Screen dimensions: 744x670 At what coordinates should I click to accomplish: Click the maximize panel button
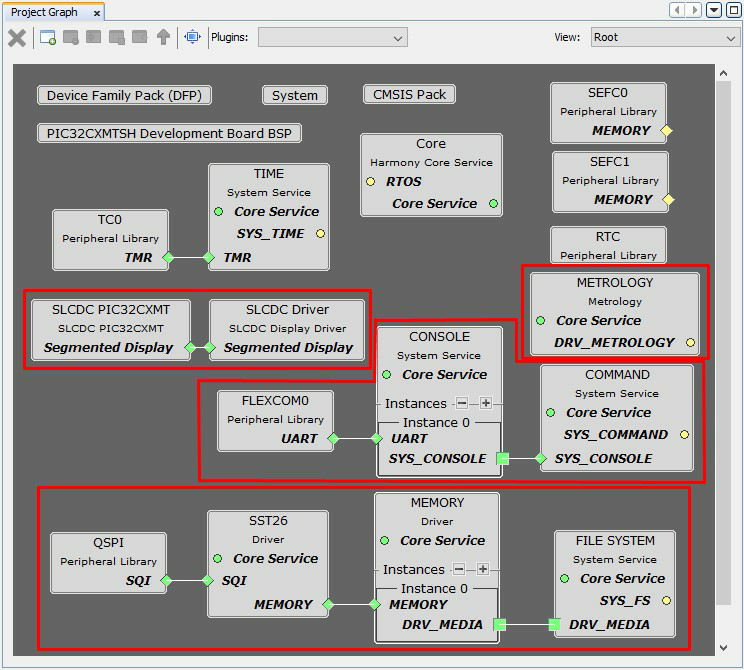click(734, 9)
